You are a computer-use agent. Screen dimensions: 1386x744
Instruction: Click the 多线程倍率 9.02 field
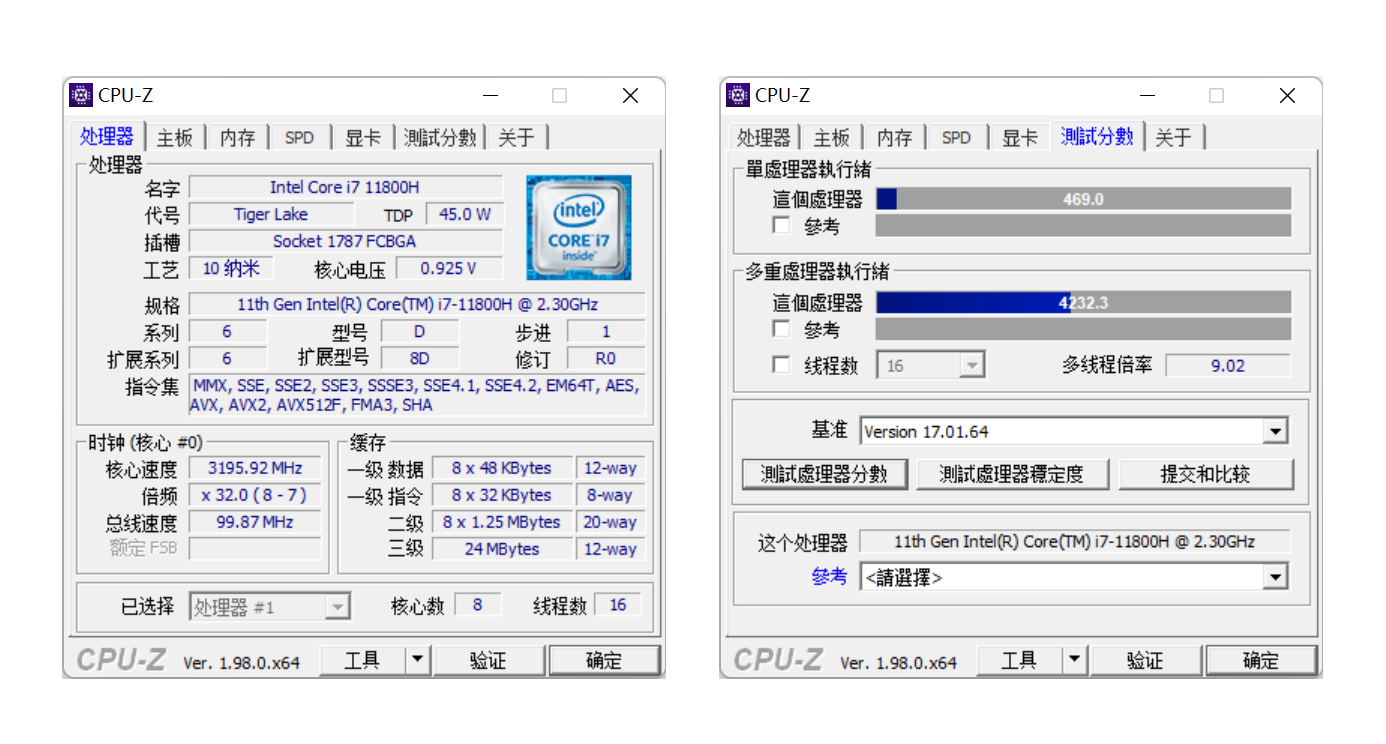1228,365
